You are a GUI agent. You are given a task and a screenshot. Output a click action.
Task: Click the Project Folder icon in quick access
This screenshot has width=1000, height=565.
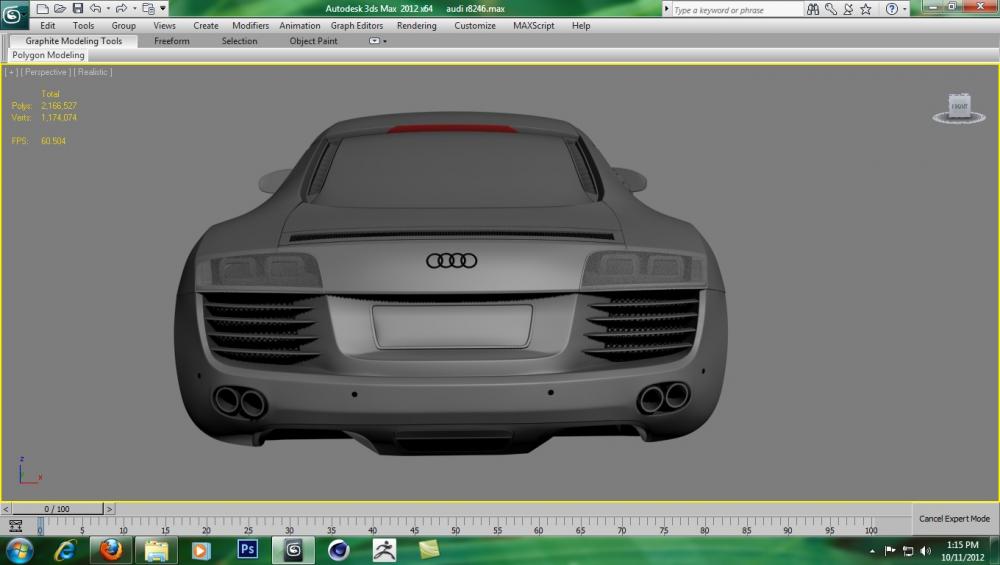[148, 8]
